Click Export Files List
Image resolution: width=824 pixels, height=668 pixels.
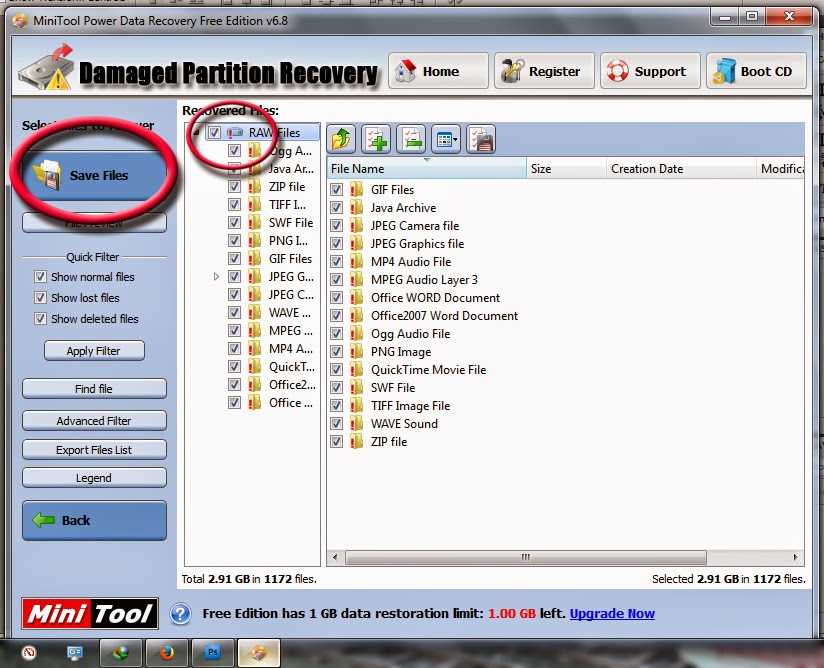click(x=94, y=449)
